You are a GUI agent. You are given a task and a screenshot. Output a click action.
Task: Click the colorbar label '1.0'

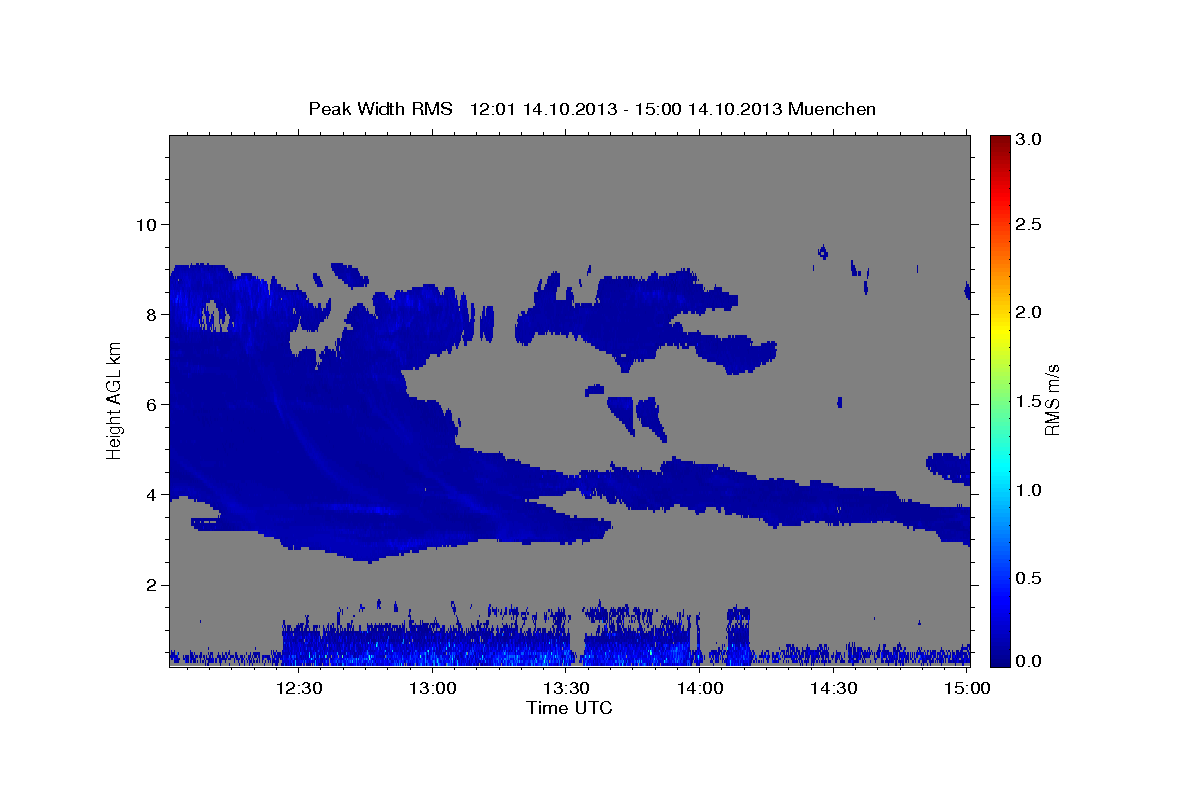click(x=1030, y=490)
